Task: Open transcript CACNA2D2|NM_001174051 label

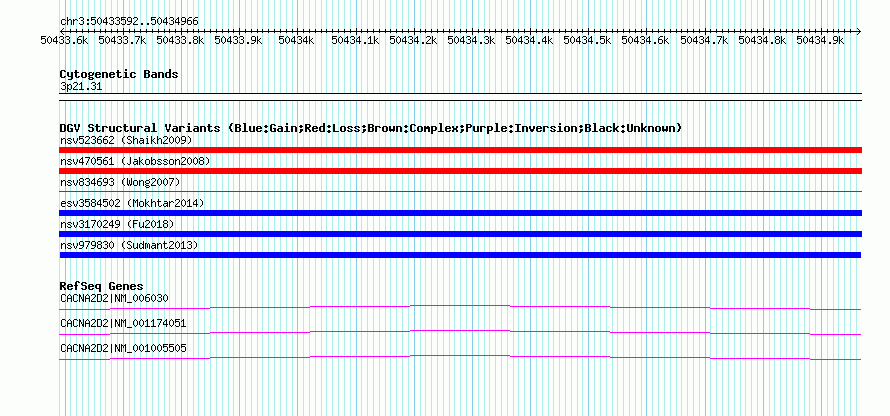Action: pyautogui.click(x=123, y=323)
